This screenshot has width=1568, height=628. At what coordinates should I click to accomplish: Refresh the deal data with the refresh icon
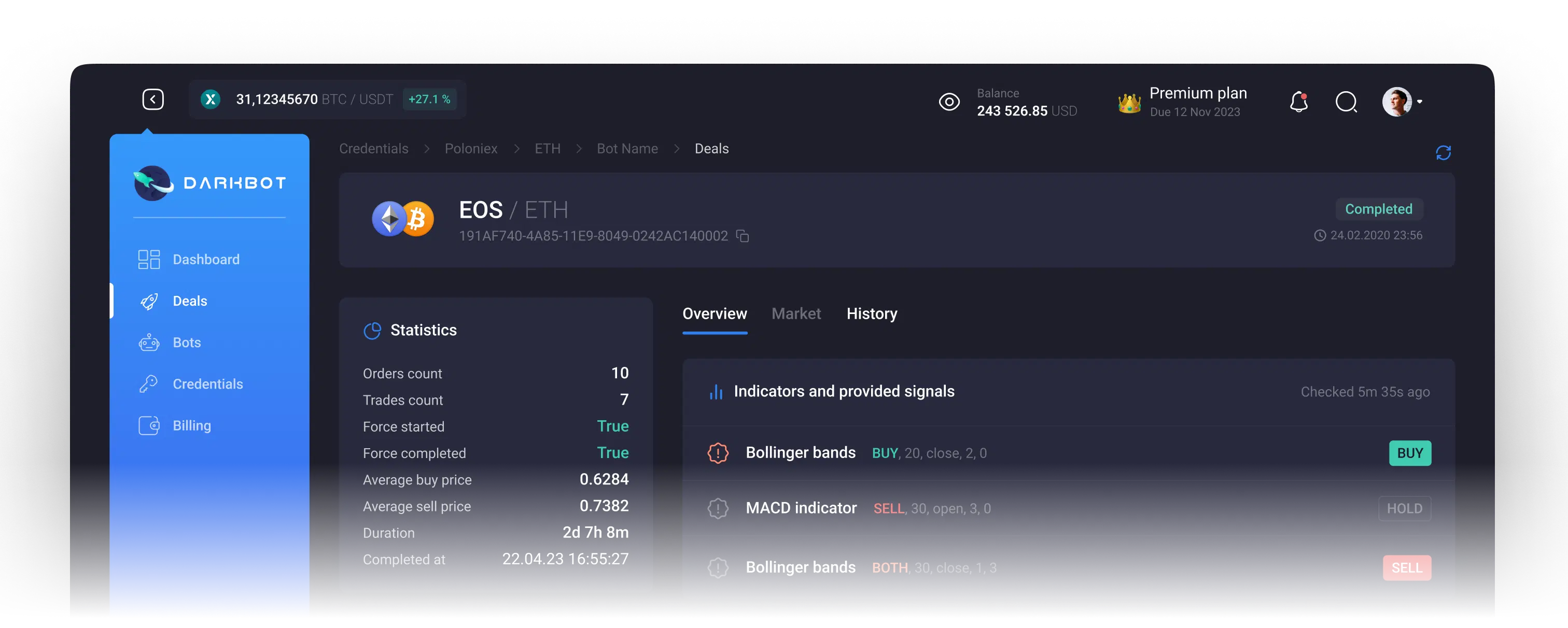(x=1443, y=151)
